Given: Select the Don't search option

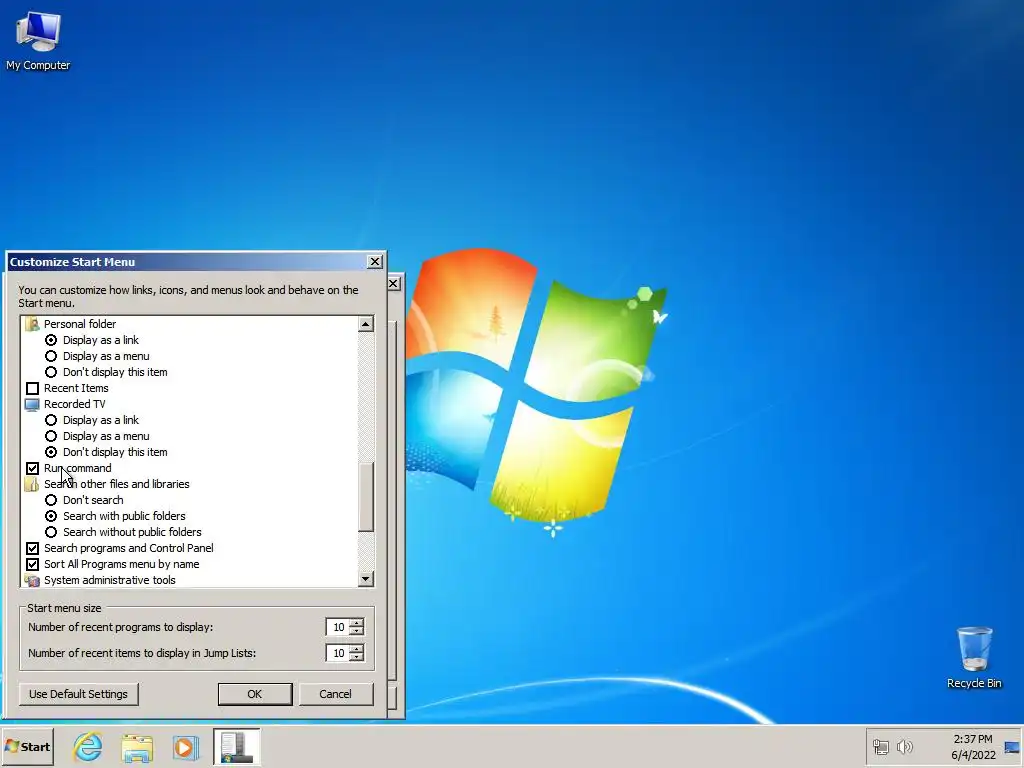Looking at the screenshot, I should coord(51,500).
